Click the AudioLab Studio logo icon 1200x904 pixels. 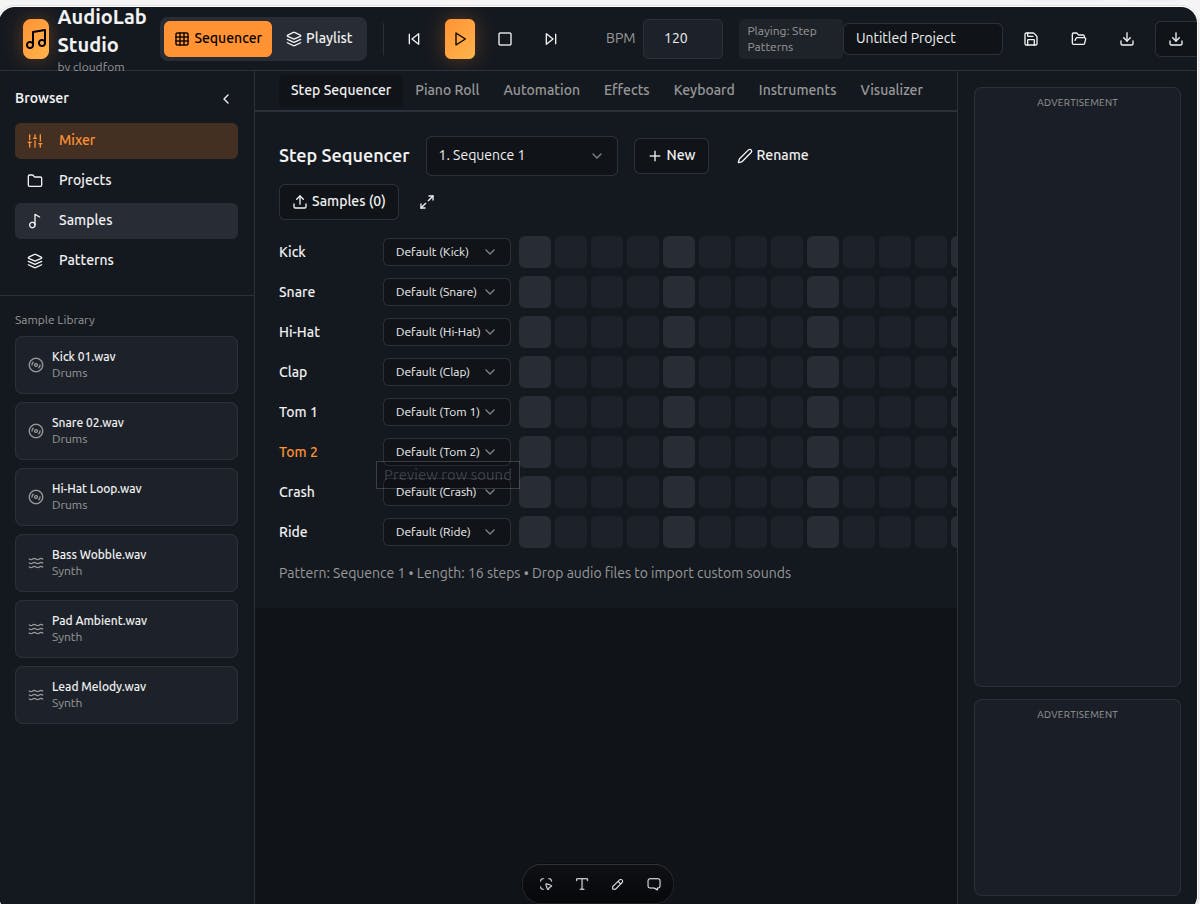click(x=36, y=39)
